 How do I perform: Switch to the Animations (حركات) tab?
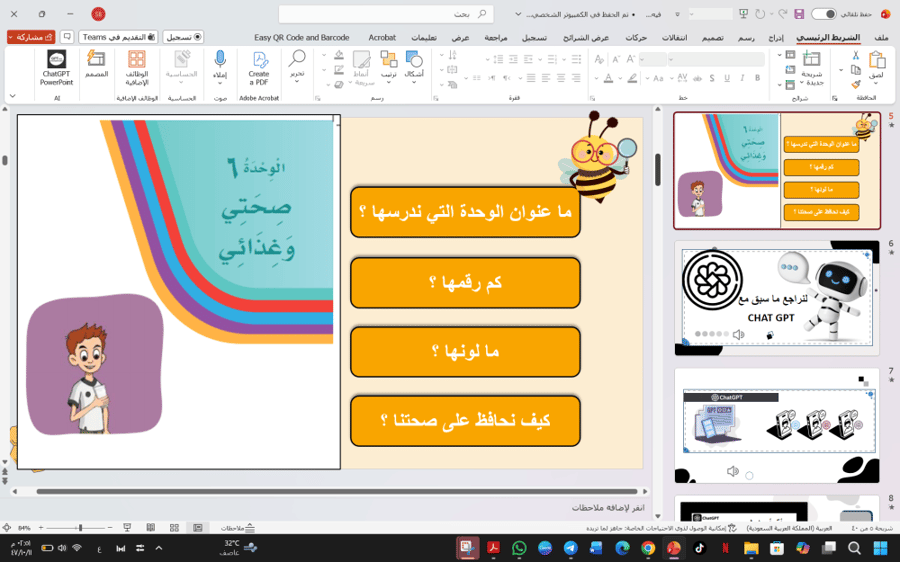636,37
